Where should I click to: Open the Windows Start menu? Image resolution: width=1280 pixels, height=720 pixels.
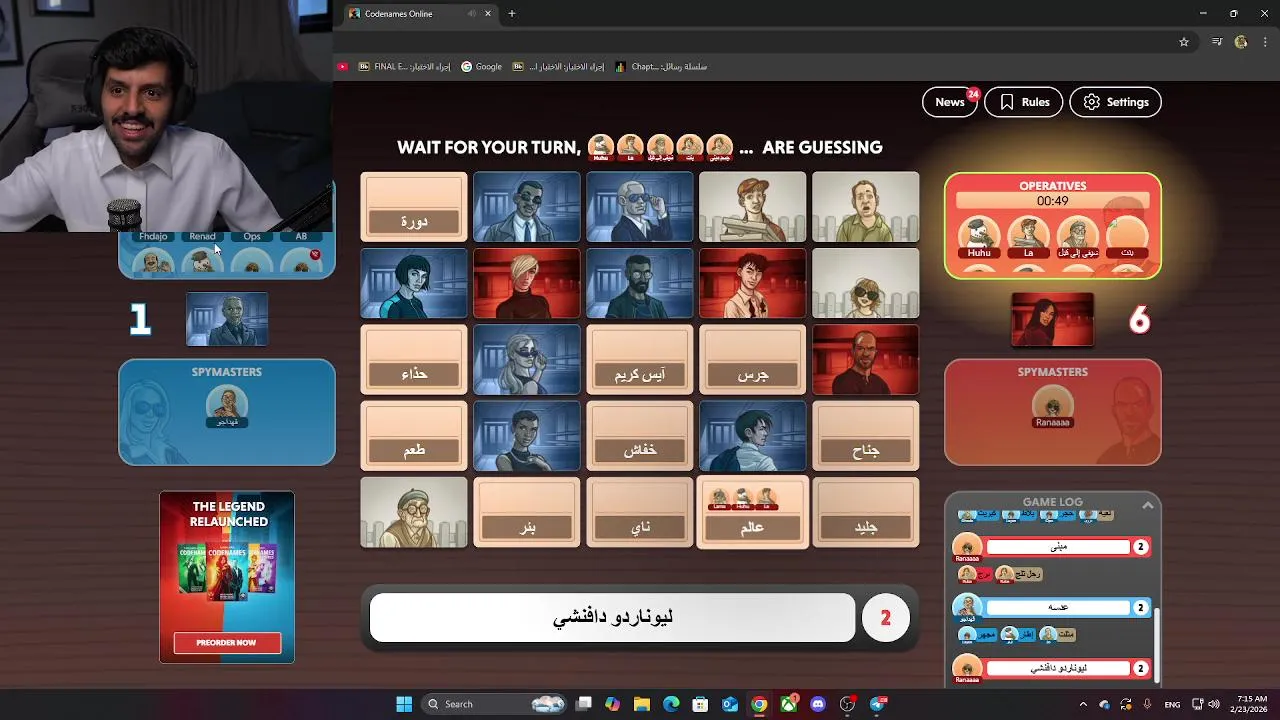[404, 704]
